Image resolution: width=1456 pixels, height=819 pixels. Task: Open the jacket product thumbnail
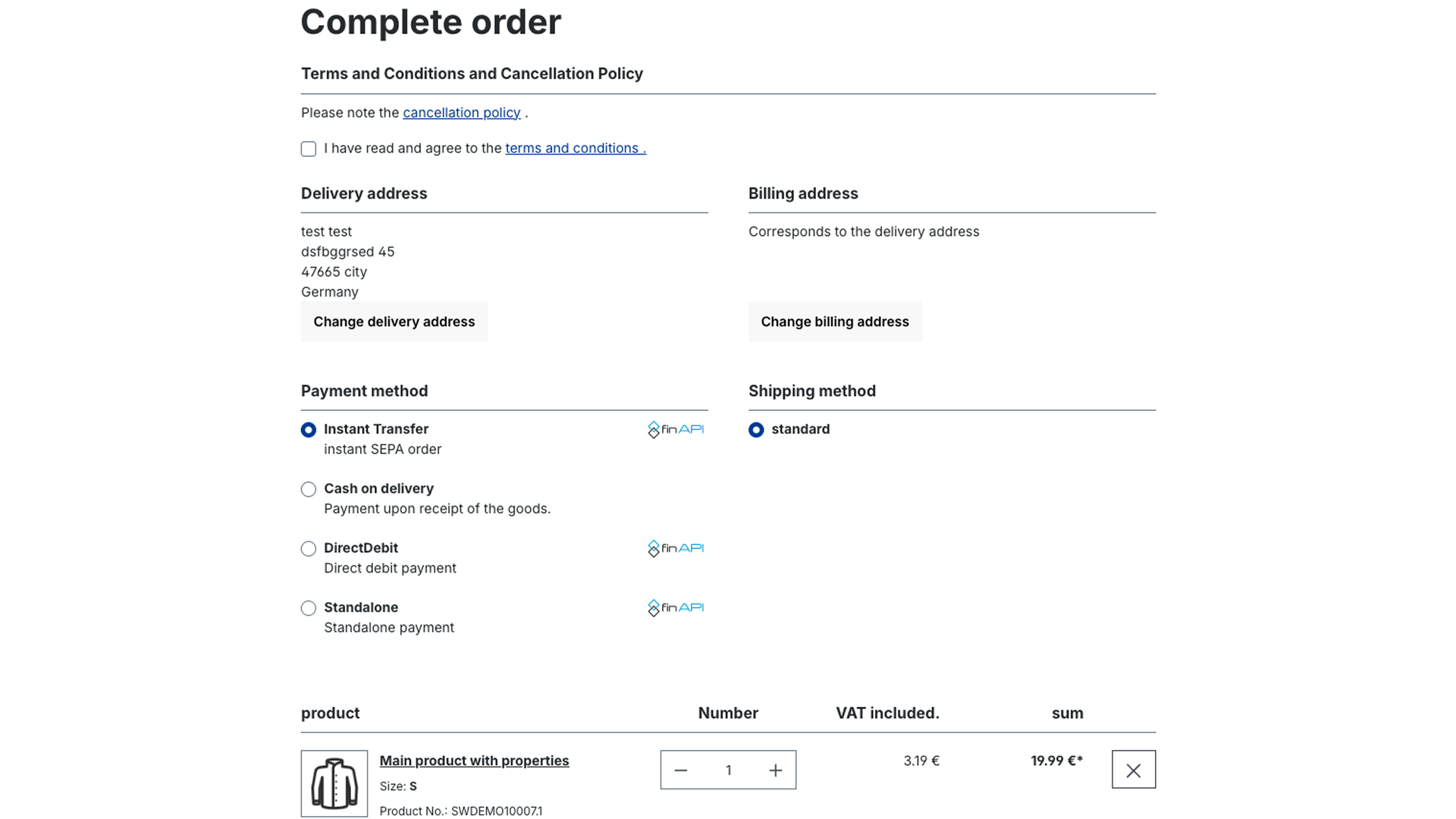coord(334,783)
